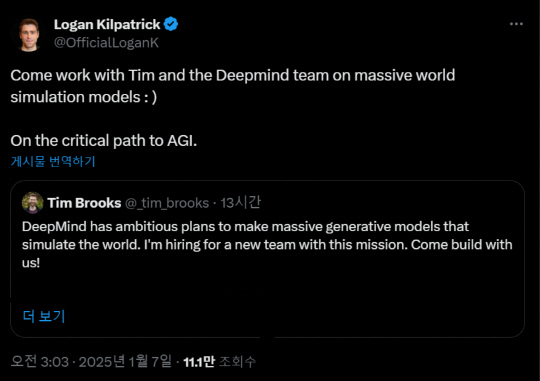Viewport: 540px width, 381px height.
Task: Click the quoted DeepMind tweet text
Action: click(267, 245)
